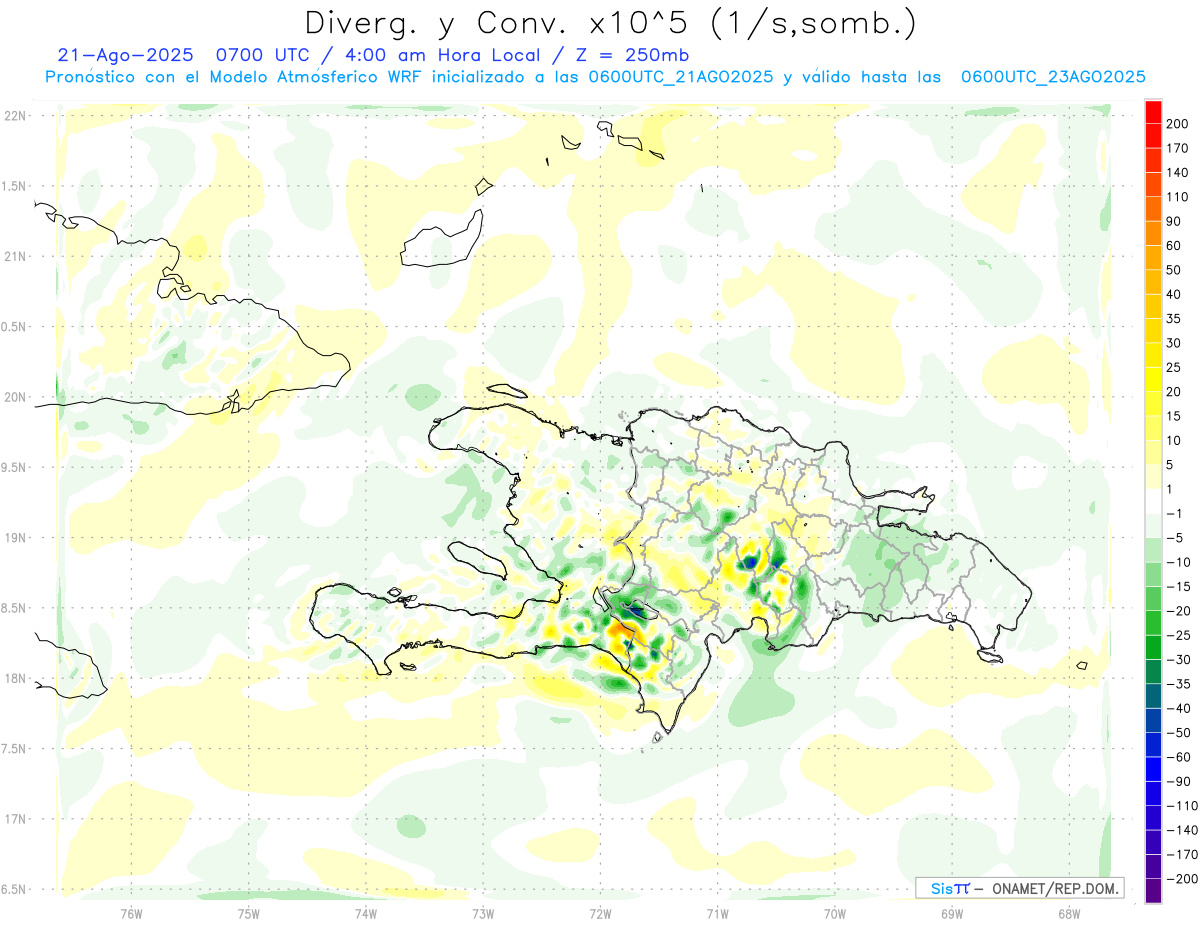Click the latitude label "9.5N"

[x=15, y=468]
